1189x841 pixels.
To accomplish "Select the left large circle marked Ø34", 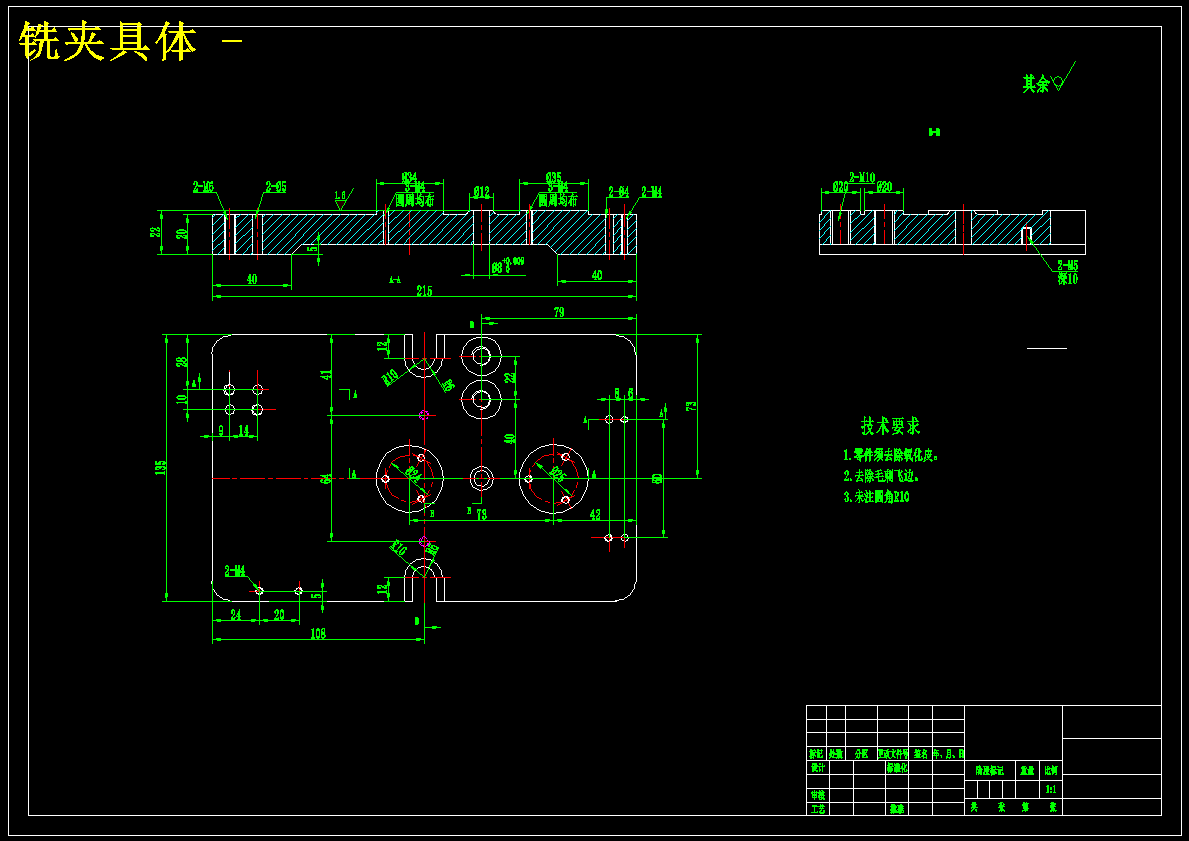I will point(409,479).
